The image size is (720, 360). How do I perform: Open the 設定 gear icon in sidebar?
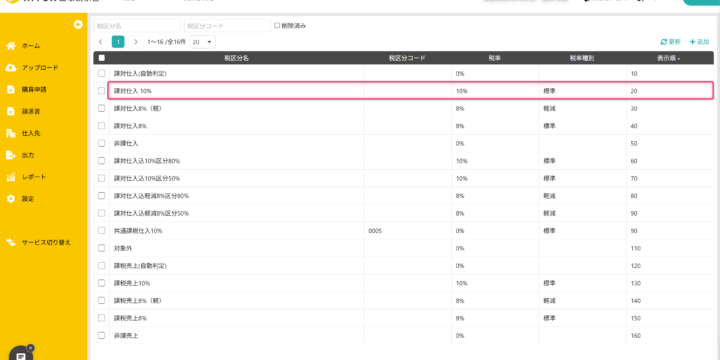[11, 199]
